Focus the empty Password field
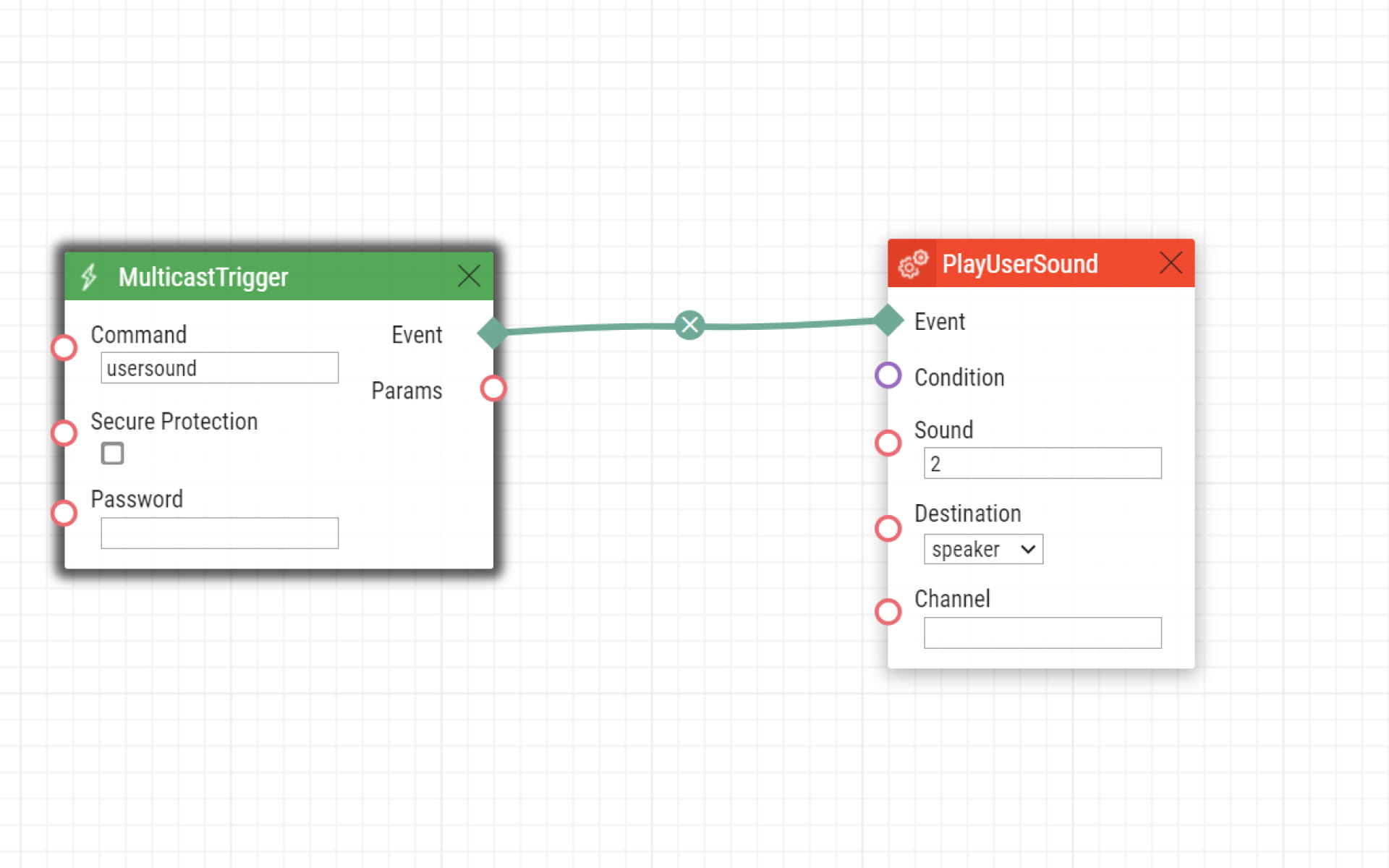The width and height of the screenshot is (1389, 868). click(219, 533)
